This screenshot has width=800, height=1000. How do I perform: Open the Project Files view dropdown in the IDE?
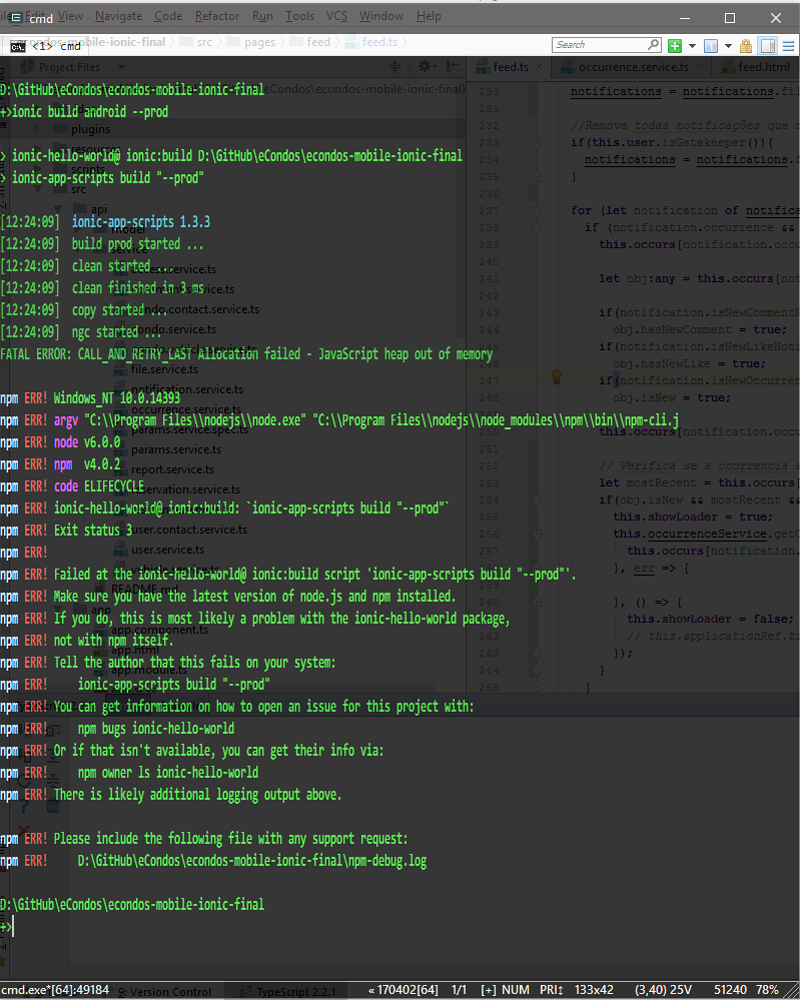tap(121, 67)
